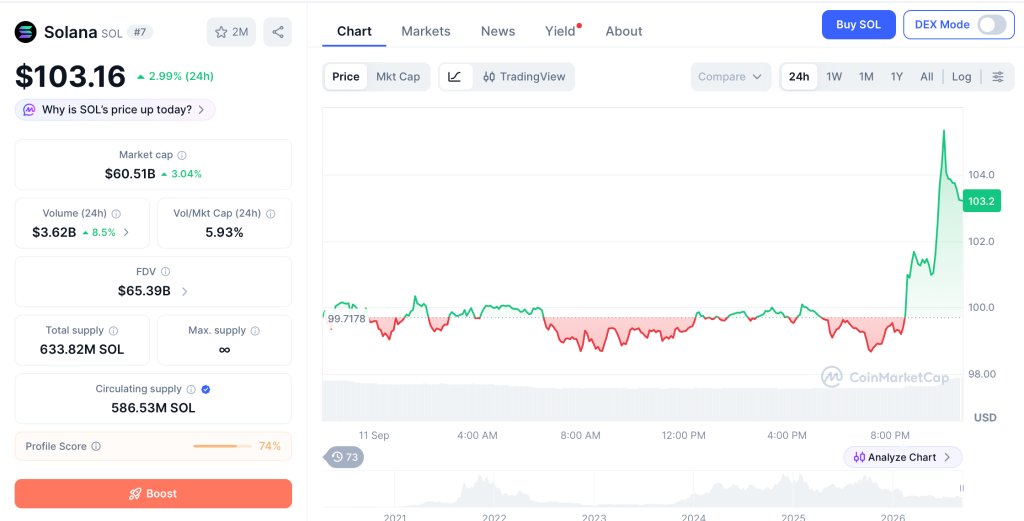The width and height of the screenshot is (1024, 521).
Task: Click the history clock 73 badge
Action: pos(344,457)
